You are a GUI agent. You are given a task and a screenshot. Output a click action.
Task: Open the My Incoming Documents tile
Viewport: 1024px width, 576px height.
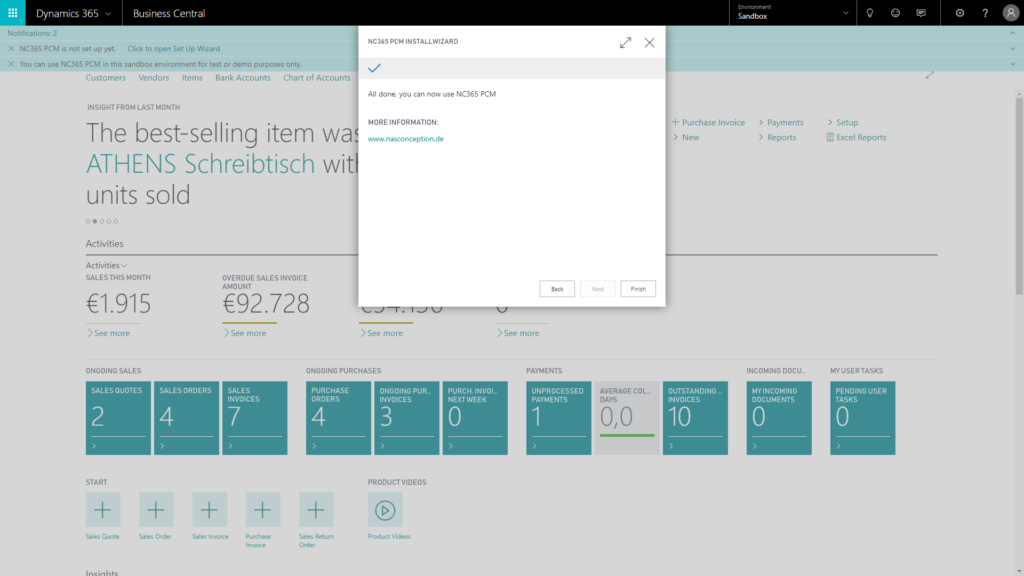[x=779, y=418]
